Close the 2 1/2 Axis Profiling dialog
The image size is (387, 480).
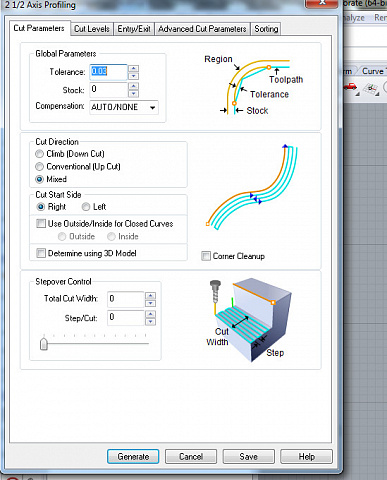322,3
